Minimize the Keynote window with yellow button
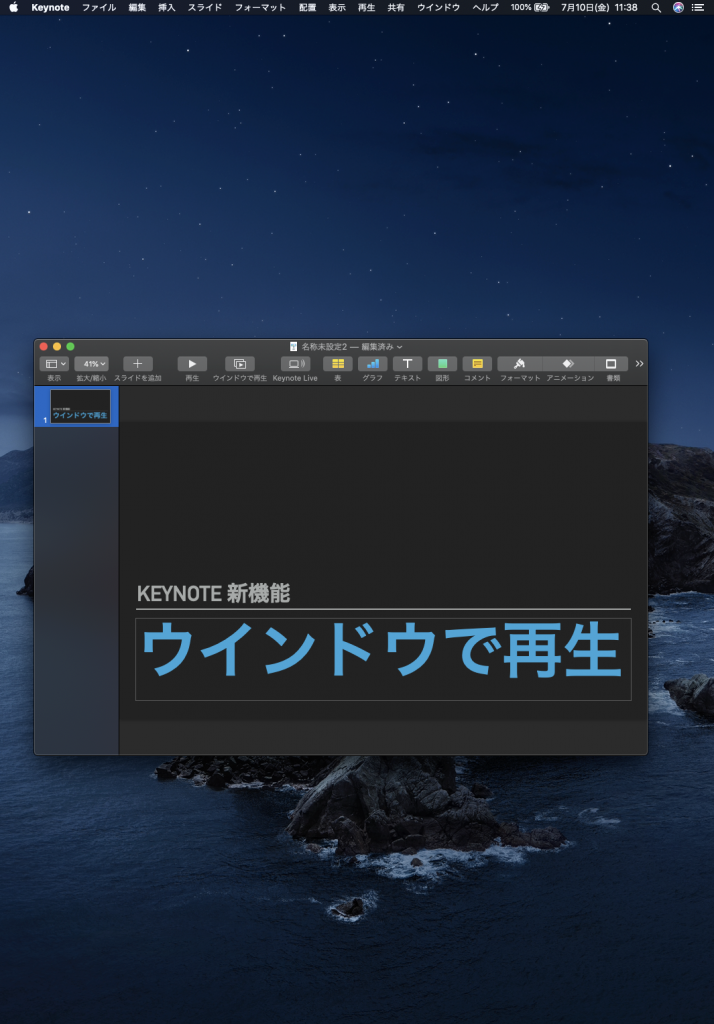Screen dimensions: 714x1024 click(x=57, y=347)
